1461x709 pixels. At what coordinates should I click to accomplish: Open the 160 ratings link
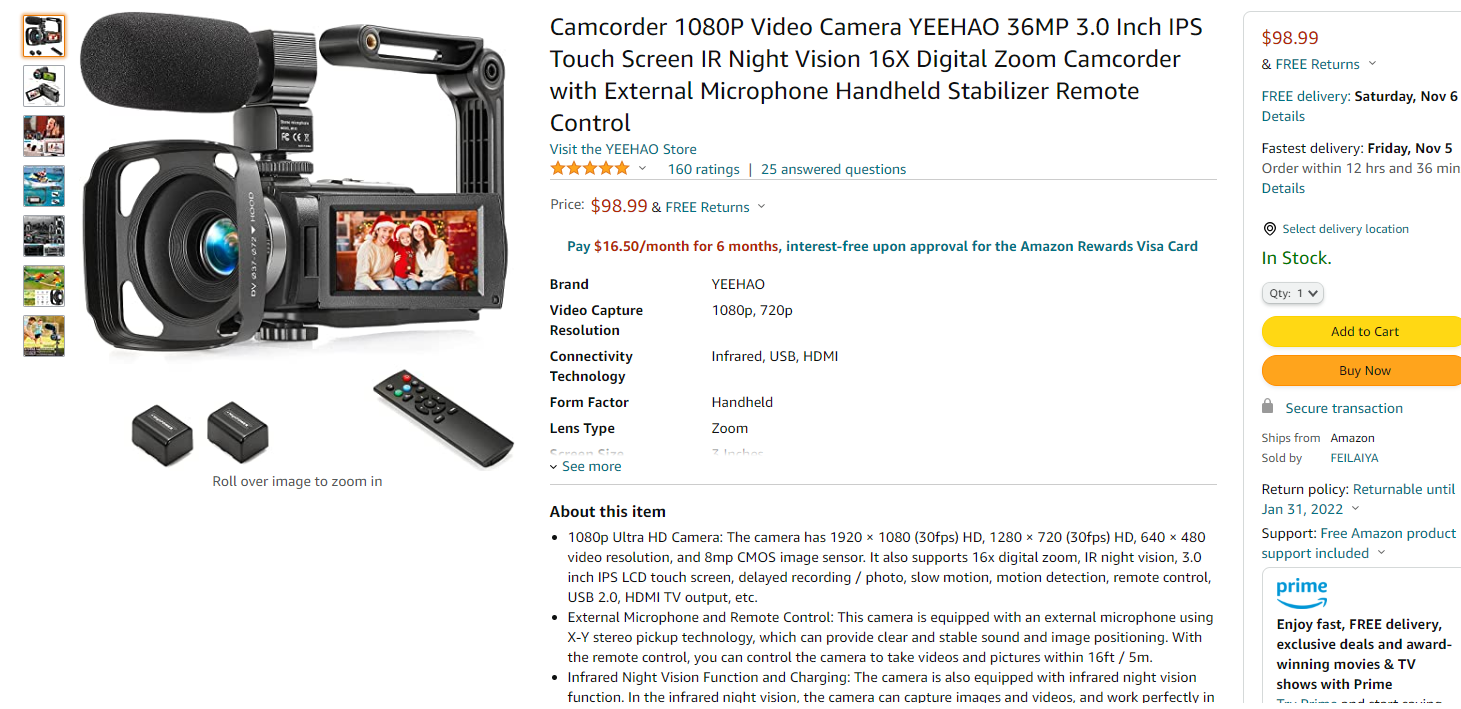click(704, 169)
